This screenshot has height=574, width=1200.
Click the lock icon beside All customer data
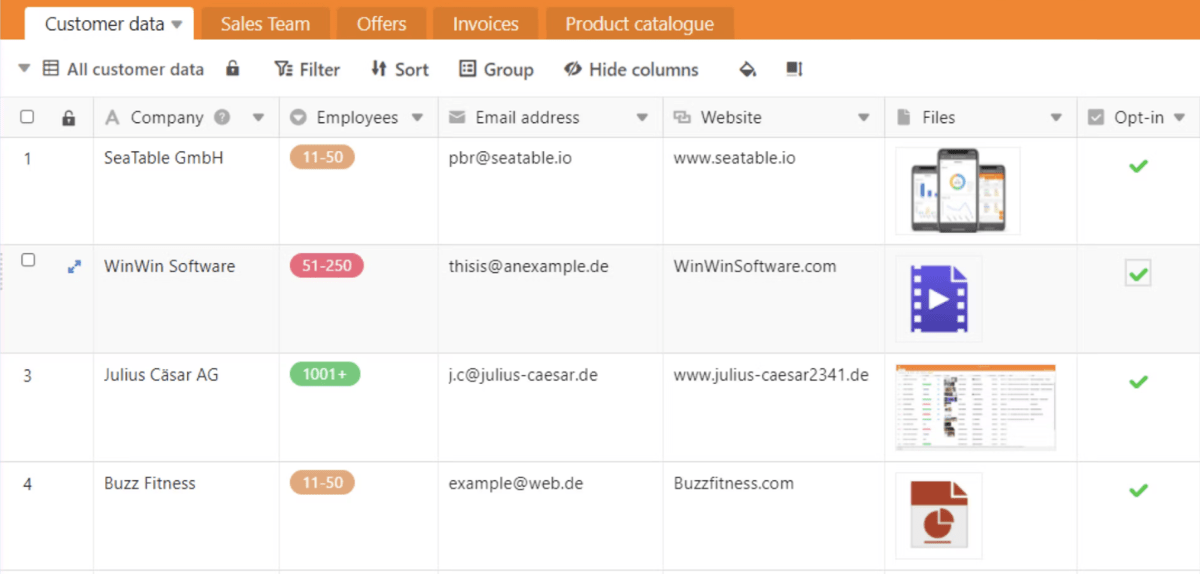232,68
